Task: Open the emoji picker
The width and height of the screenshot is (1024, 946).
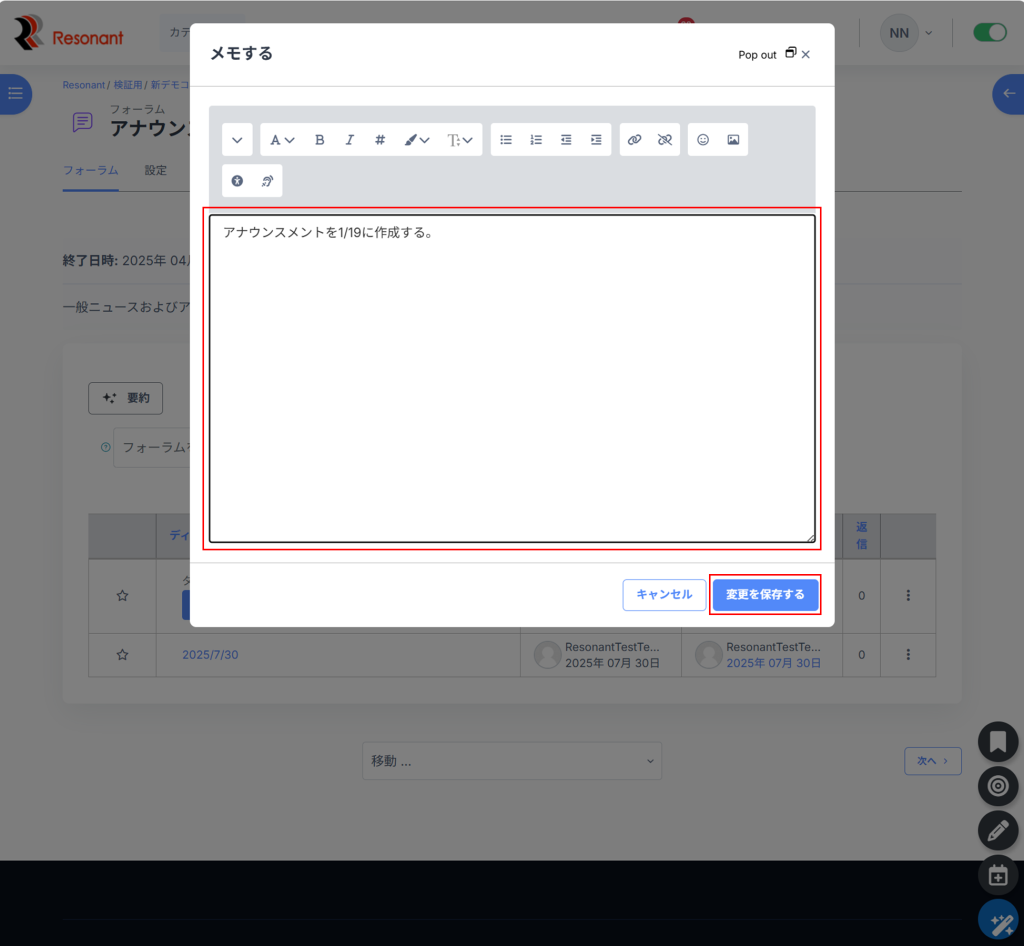Action: pos(703,140)
